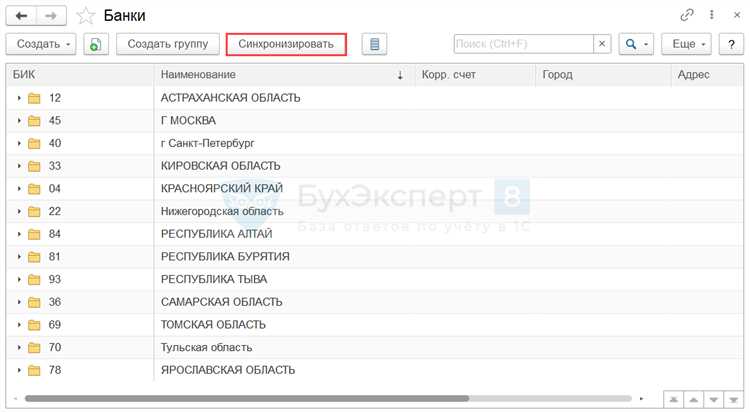Expand the КИРОВСКАЯ ОБЛАСТЬ group 33
This screenshot has height=413, width=750.
click(x=19, y=166)
